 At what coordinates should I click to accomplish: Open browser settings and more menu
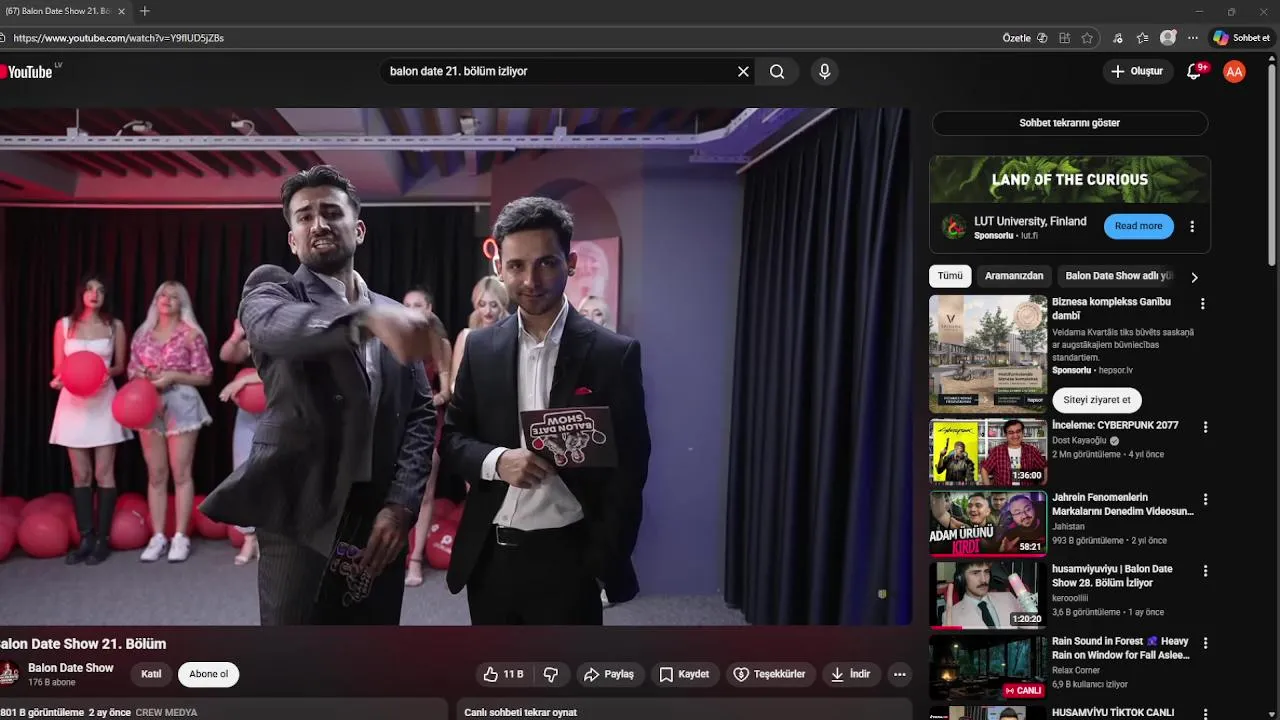pyautogui.click(x=1193, y=38)
